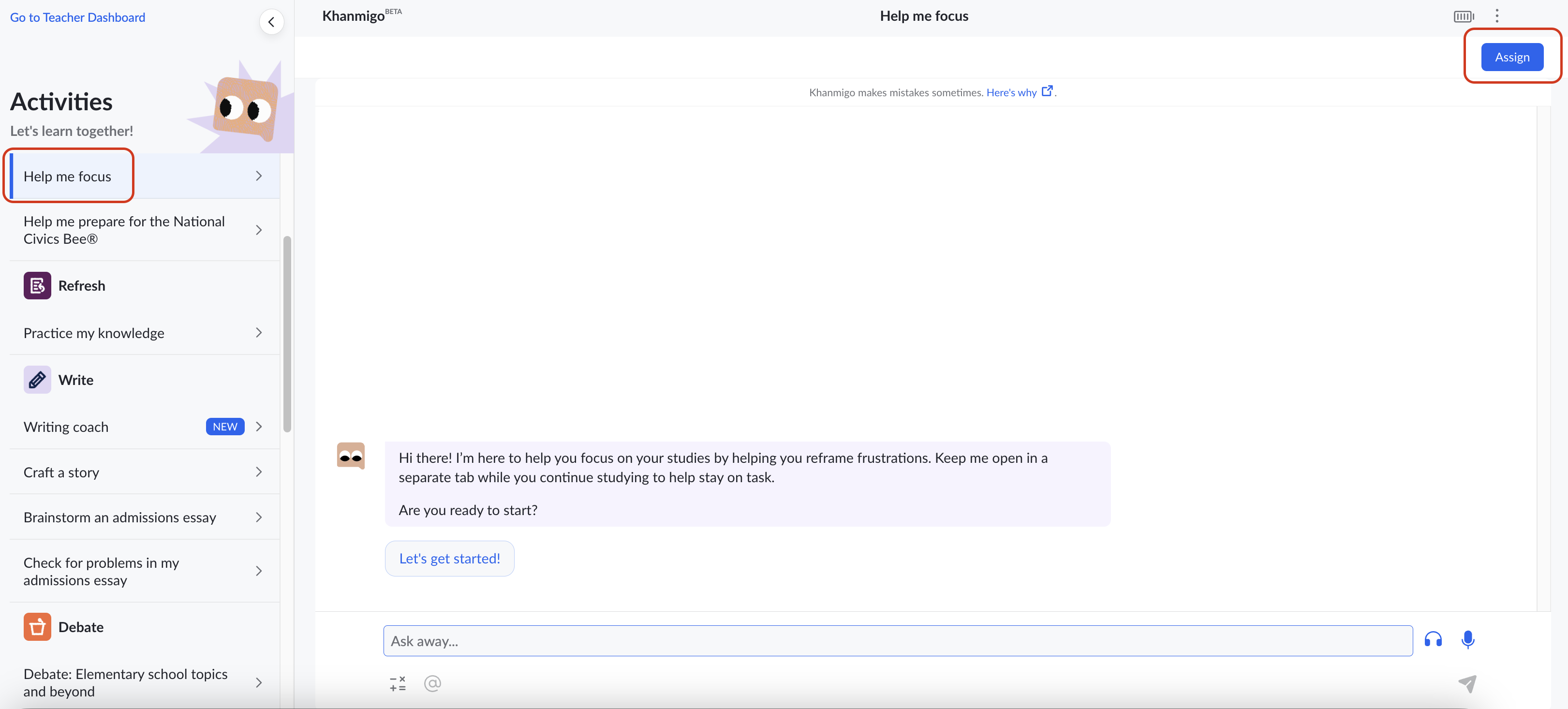This screenshot has width=1568, height=709.
Task: Click the sidebar activities scrollbar
Action: tap(287, 334)
